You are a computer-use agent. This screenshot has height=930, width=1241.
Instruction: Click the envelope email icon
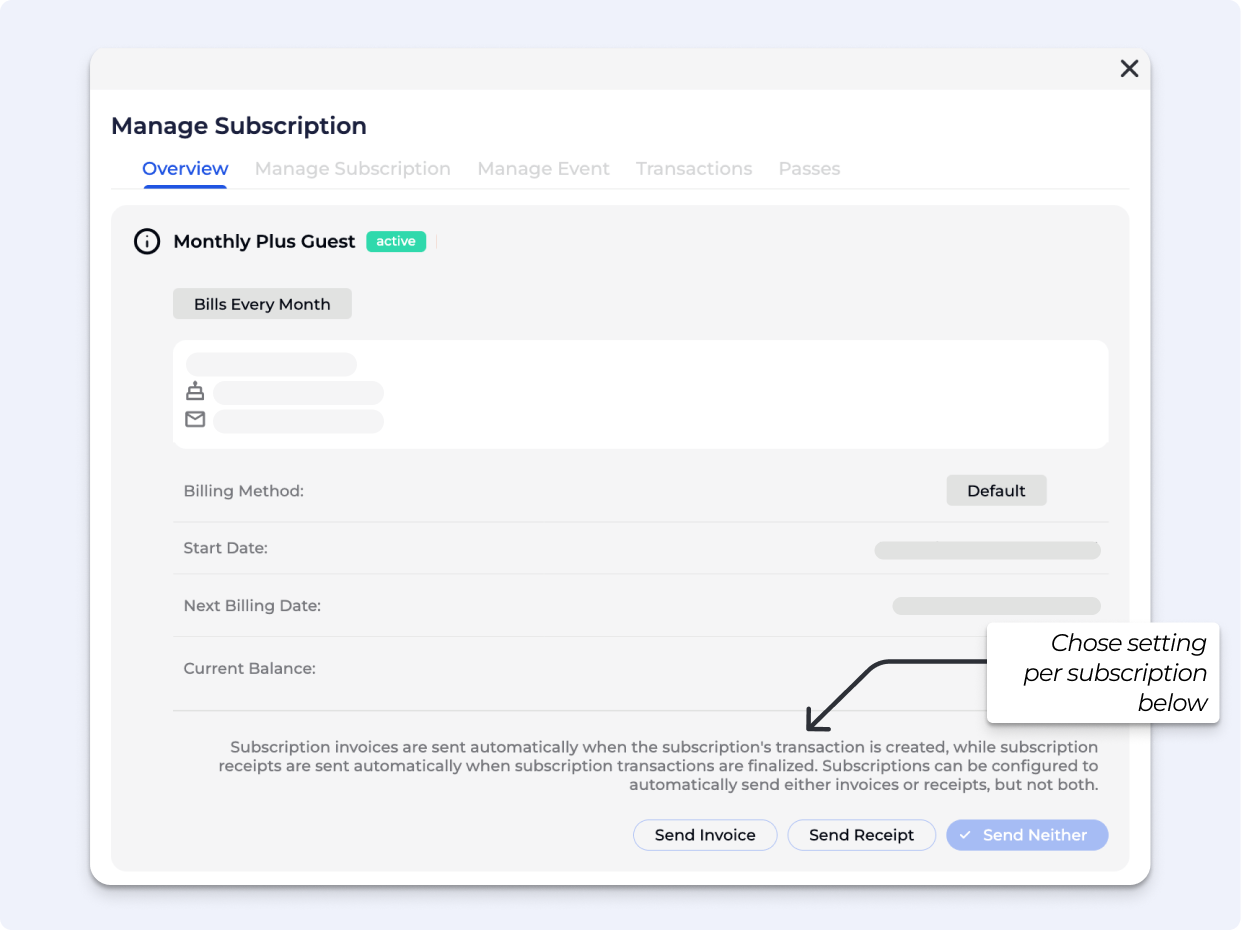point(195,420)
